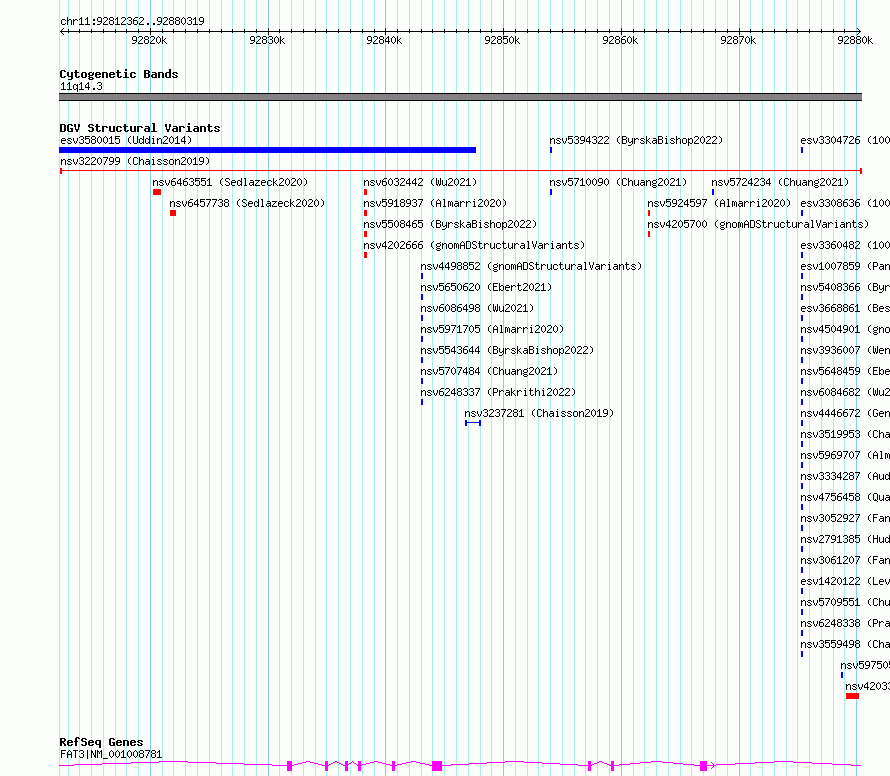
Task: Open nsv5394322 (ByrskaBishop2022) variant
Action: (x=636, y=140)
